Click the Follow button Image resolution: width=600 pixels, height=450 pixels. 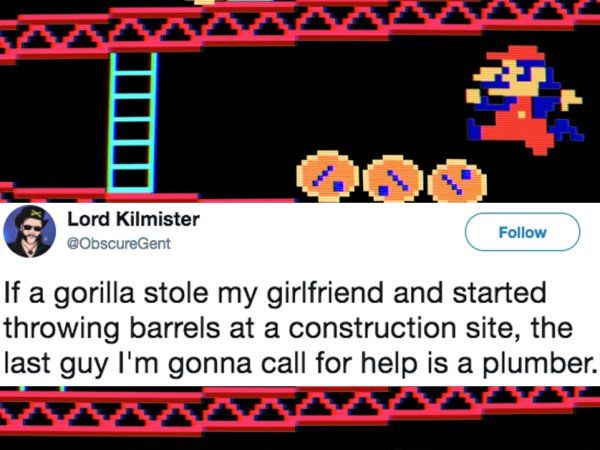(x=522, y=232)
